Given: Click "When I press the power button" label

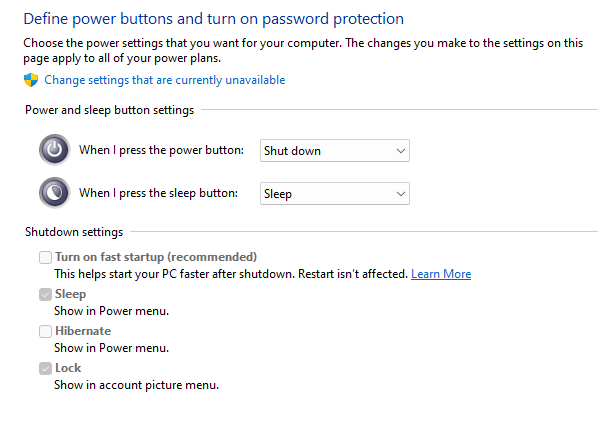Looking at the screenshot, I should pyautogui.click(x=161, y=150).
